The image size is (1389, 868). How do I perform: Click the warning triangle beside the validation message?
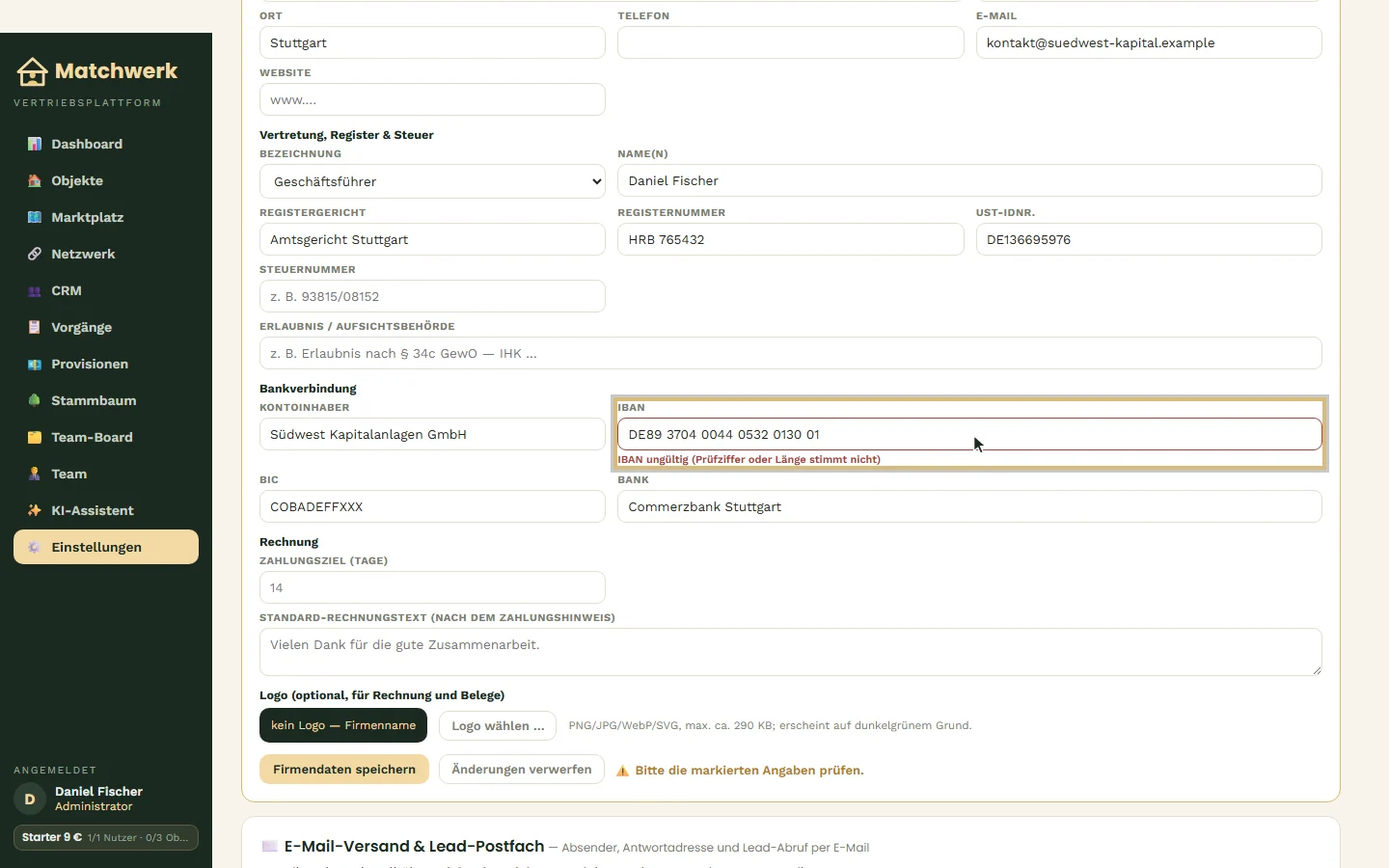[622, 771]
